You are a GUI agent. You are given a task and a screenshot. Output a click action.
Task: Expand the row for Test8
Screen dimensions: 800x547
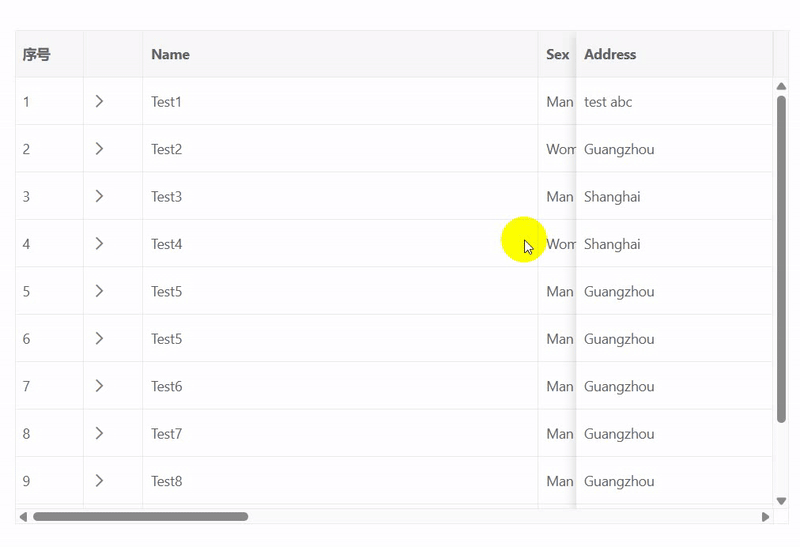tap(99, 481)
